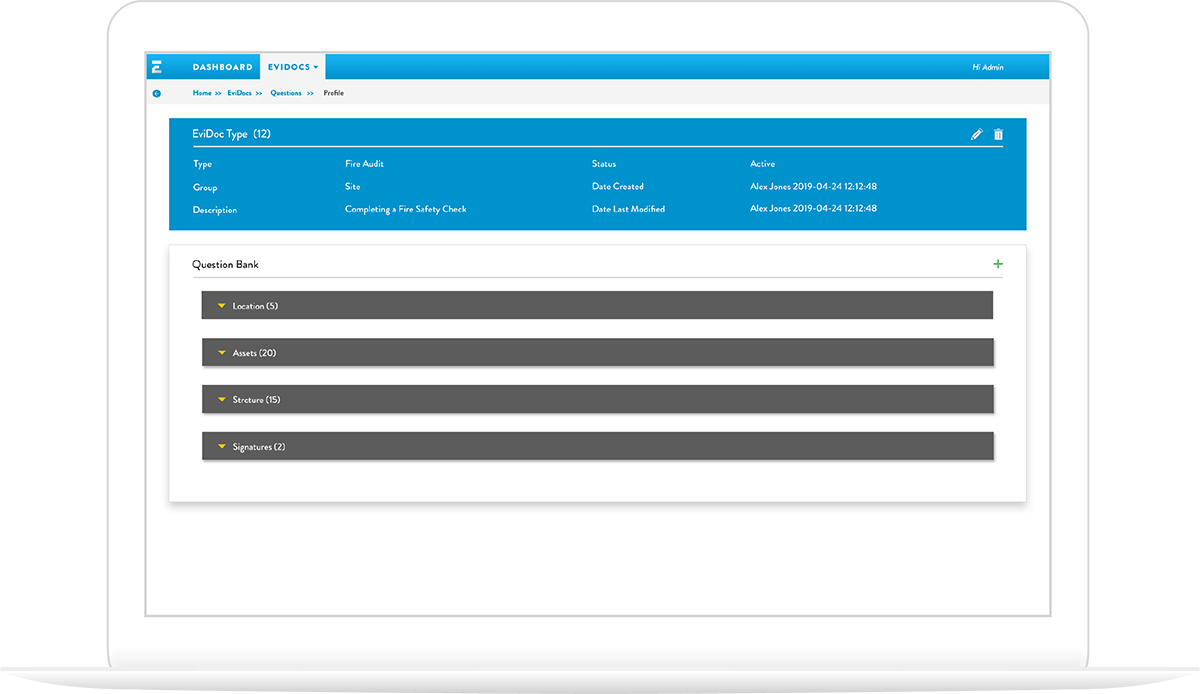
Task: Click the yellow chevron on Location (5)
Action: coord(221,305)
